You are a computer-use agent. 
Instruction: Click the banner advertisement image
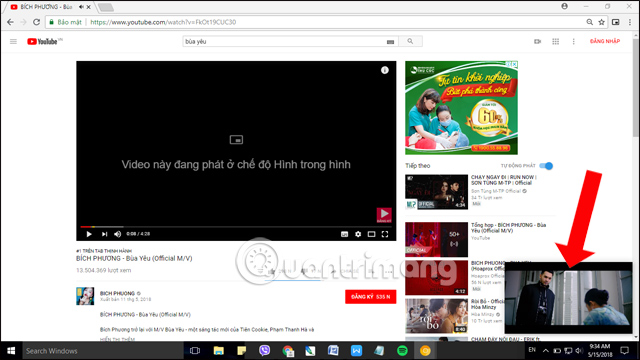point(461,108)
